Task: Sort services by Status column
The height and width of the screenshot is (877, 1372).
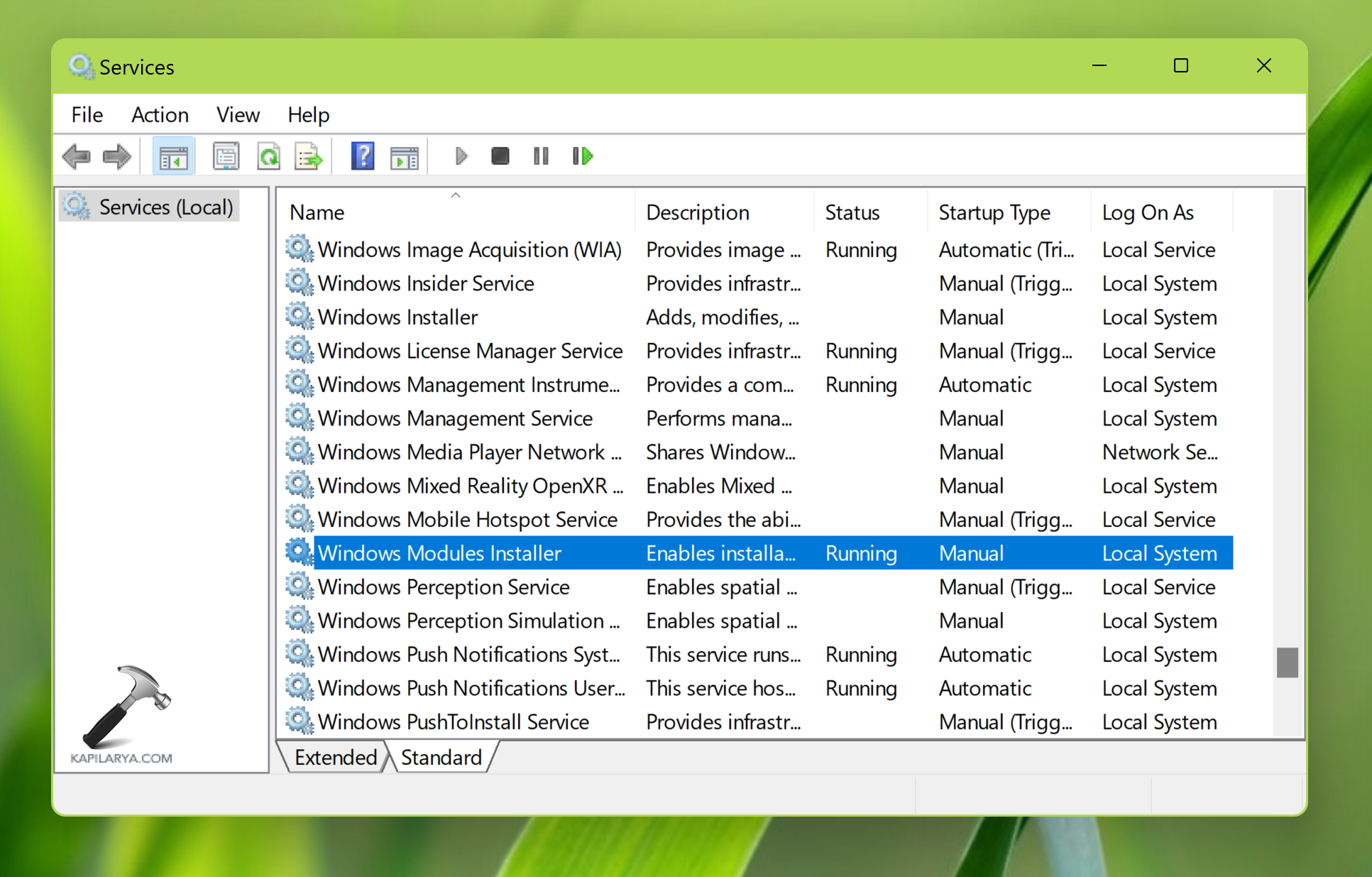Action: coord(852,212)
